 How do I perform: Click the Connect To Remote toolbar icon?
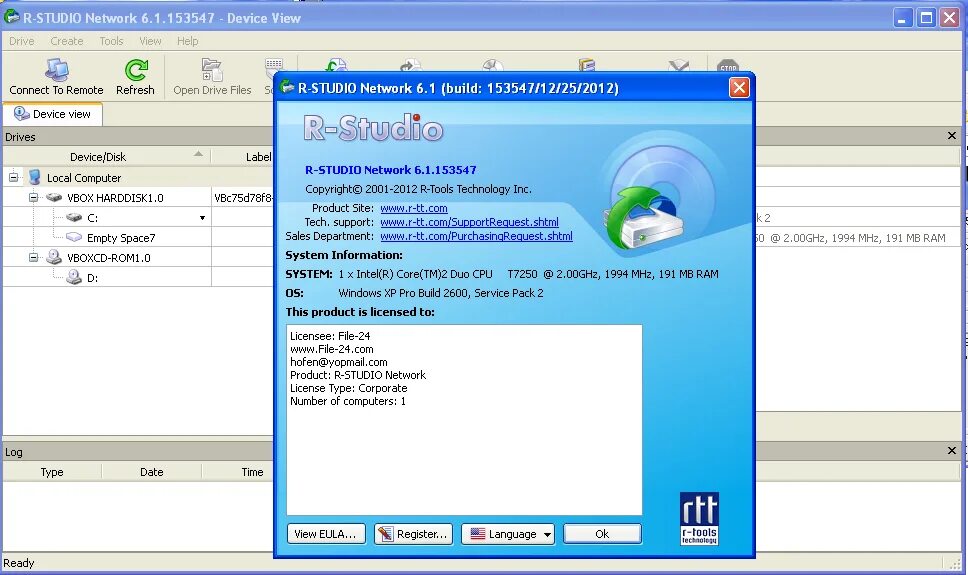tap(57, 70)
